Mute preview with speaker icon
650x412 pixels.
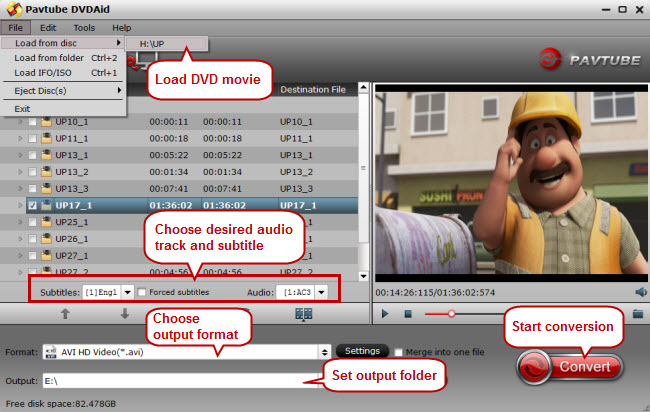pos(641,292)
